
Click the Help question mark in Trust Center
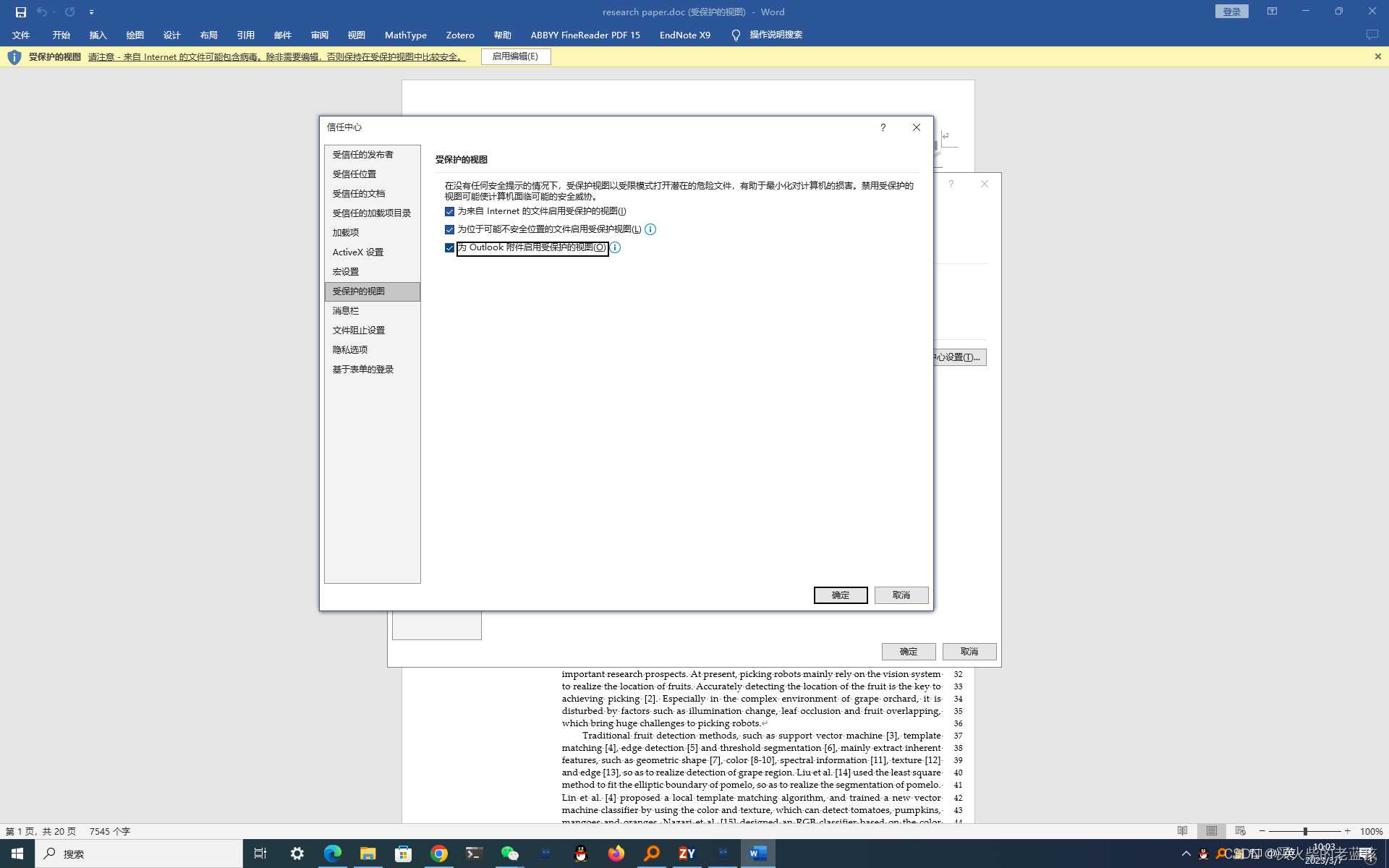[883, 127]
